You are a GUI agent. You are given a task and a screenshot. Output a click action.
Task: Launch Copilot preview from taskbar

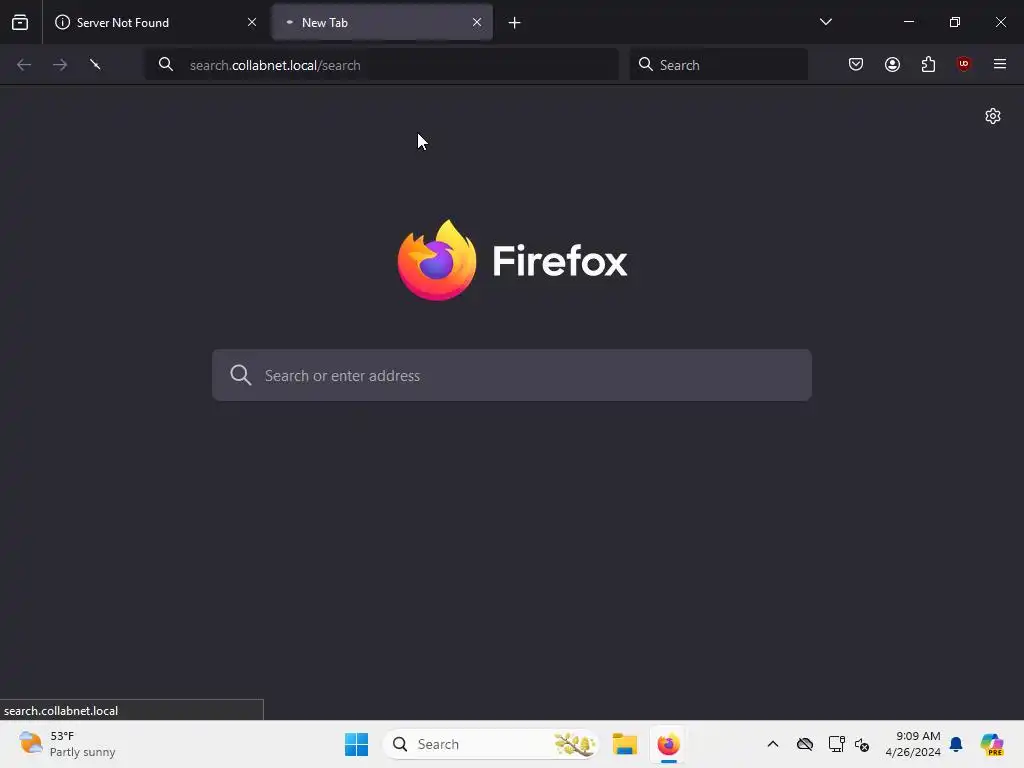click(991, 744)
